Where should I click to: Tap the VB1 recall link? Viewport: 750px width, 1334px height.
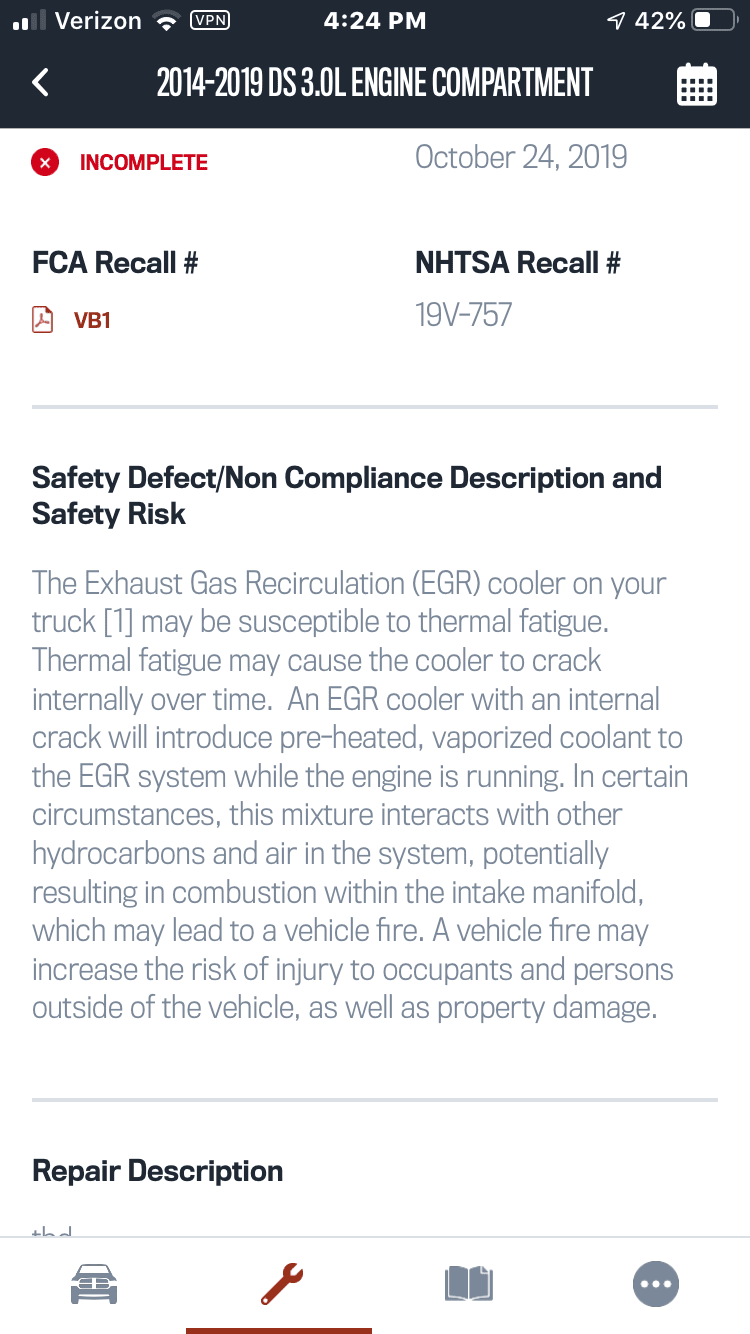click(92, 321)
